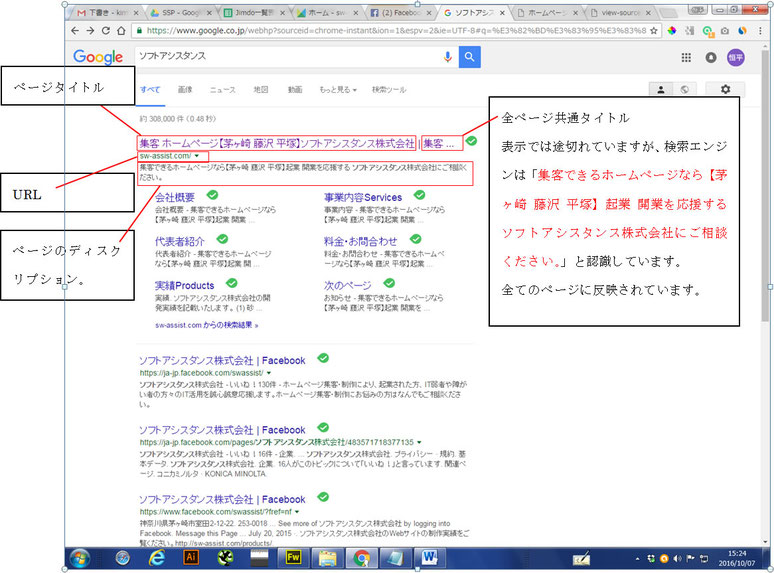Open search settings gear dropdown
Screen dimensions: 774x573
tap(725, 89)
